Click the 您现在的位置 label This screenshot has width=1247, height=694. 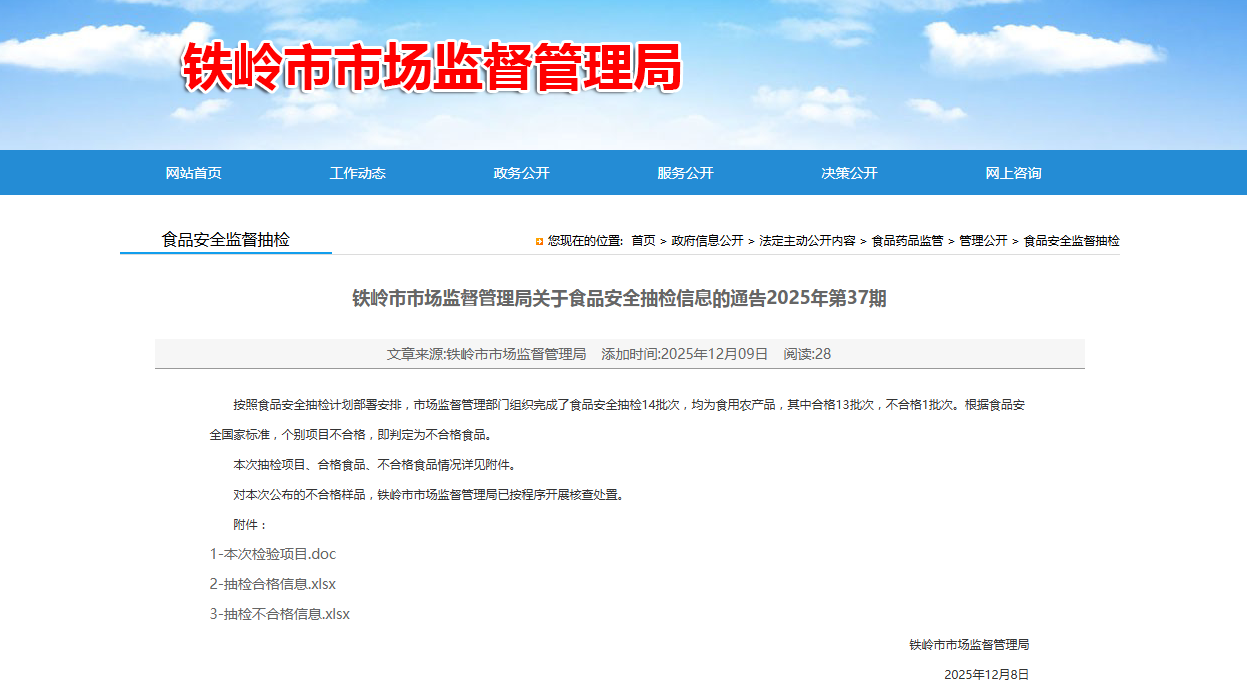(x=585, y=241)
